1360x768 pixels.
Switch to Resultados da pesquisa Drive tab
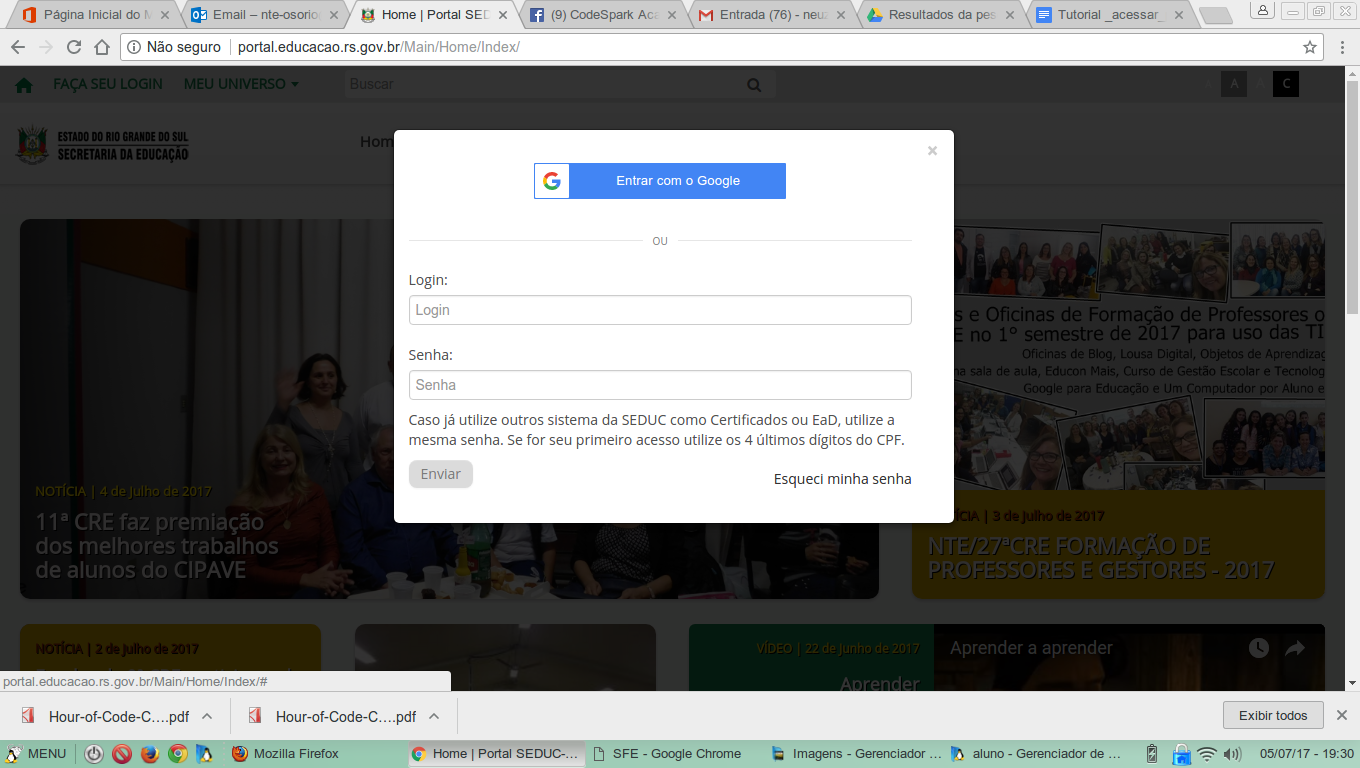coord(942,15)
